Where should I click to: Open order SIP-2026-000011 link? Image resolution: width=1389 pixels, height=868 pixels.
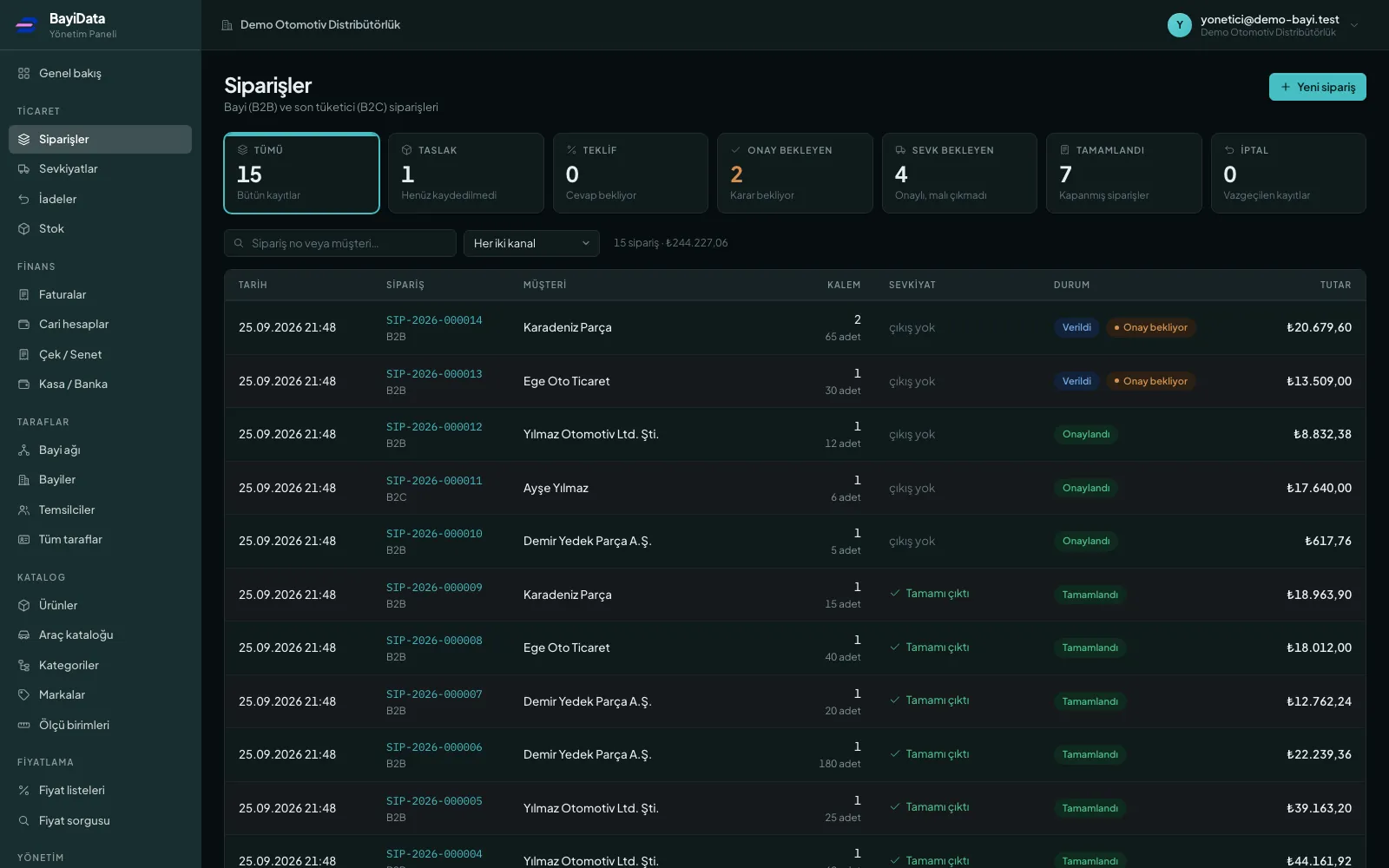pyautogui.click(x=434, y=481)
